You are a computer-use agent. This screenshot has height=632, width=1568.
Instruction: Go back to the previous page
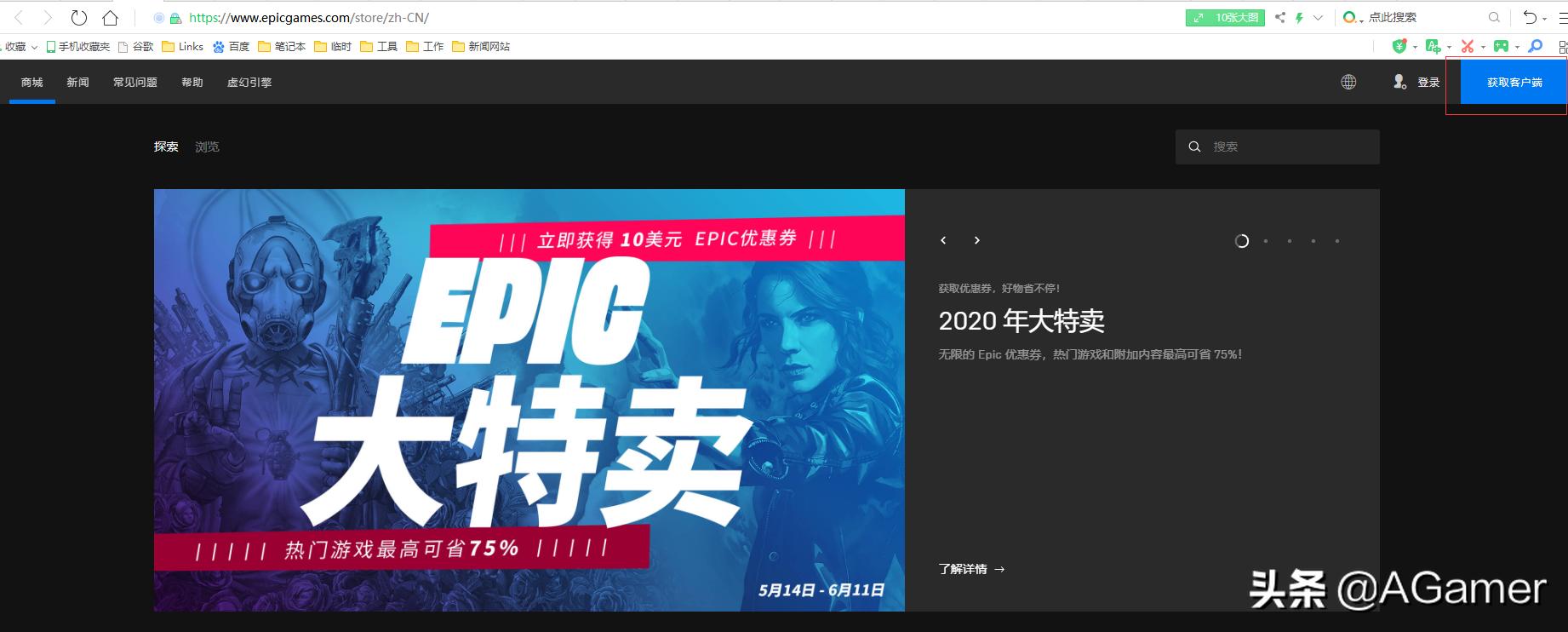tap(20, 17)
